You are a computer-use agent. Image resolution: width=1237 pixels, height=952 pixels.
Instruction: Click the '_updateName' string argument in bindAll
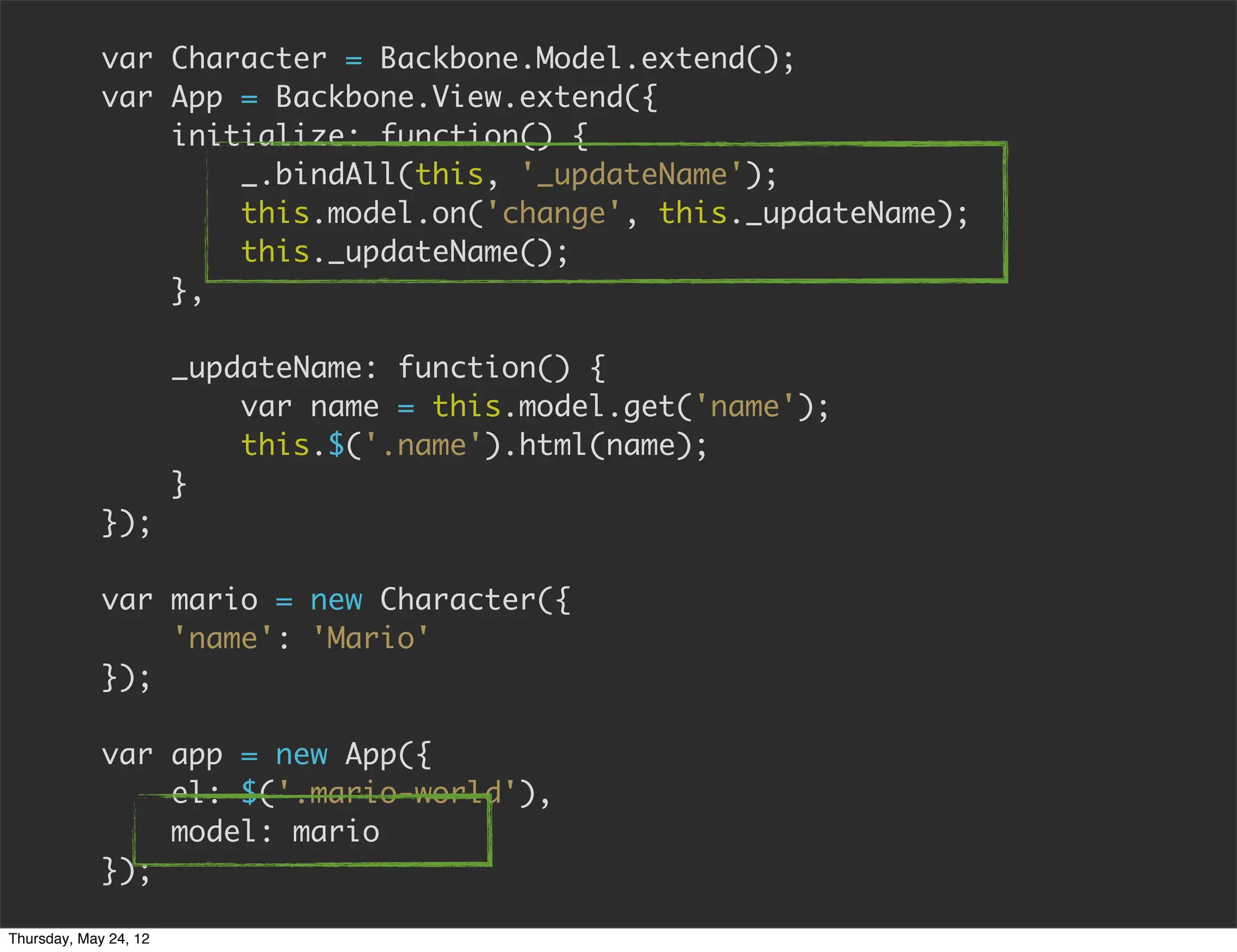point(631,175)
